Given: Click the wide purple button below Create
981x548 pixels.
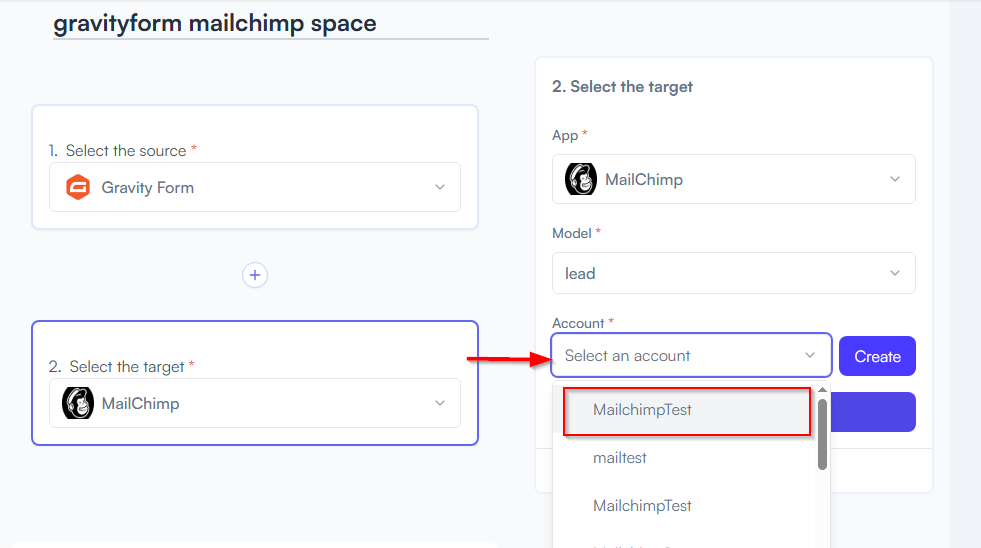Looking at the screenshot, I should click(873, 412).
